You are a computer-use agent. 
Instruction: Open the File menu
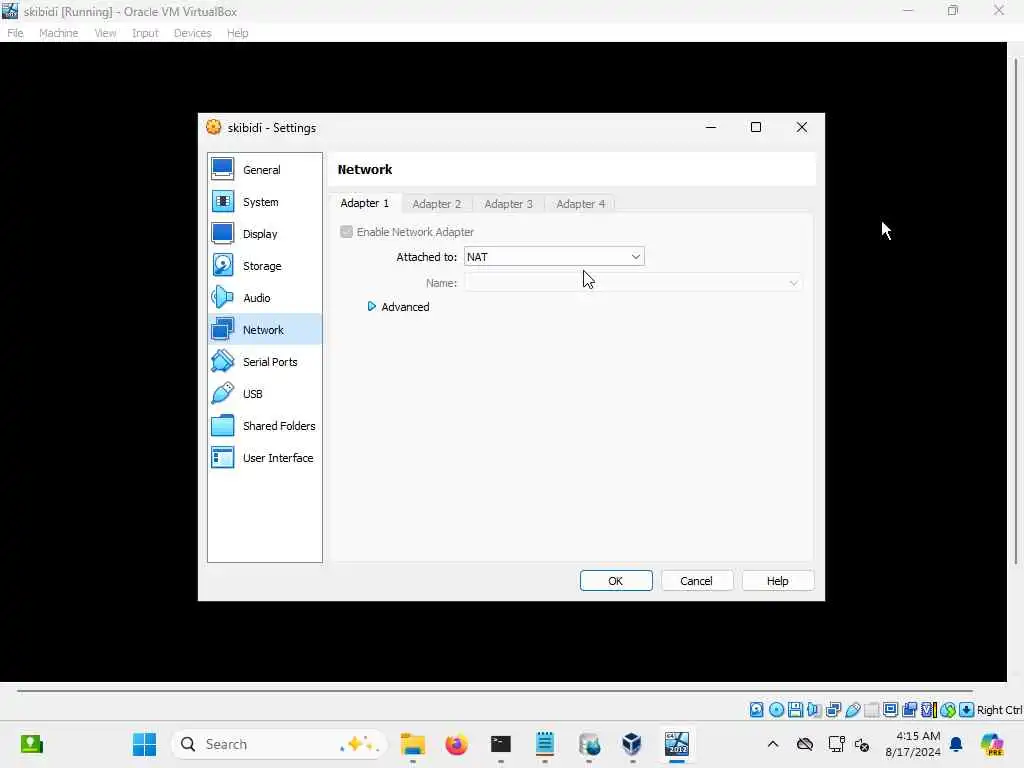click(15, 33)
